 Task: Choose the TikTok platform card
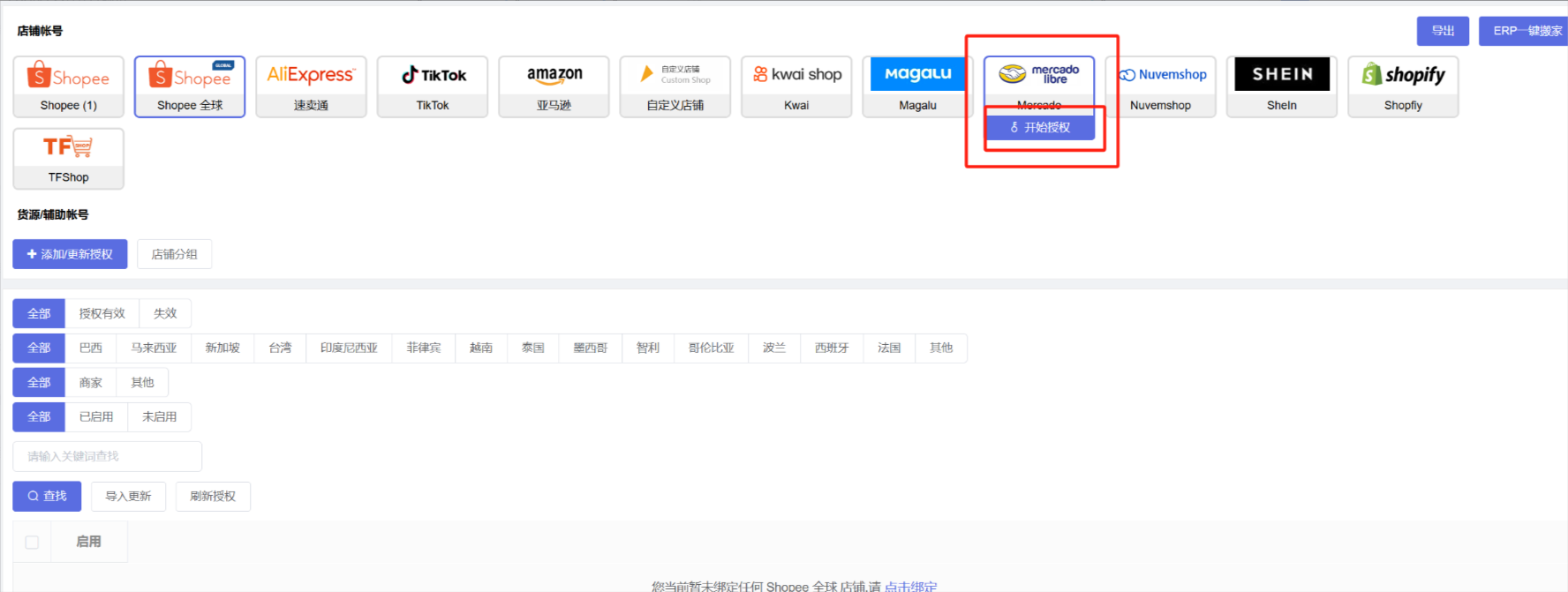click(433, 86)
